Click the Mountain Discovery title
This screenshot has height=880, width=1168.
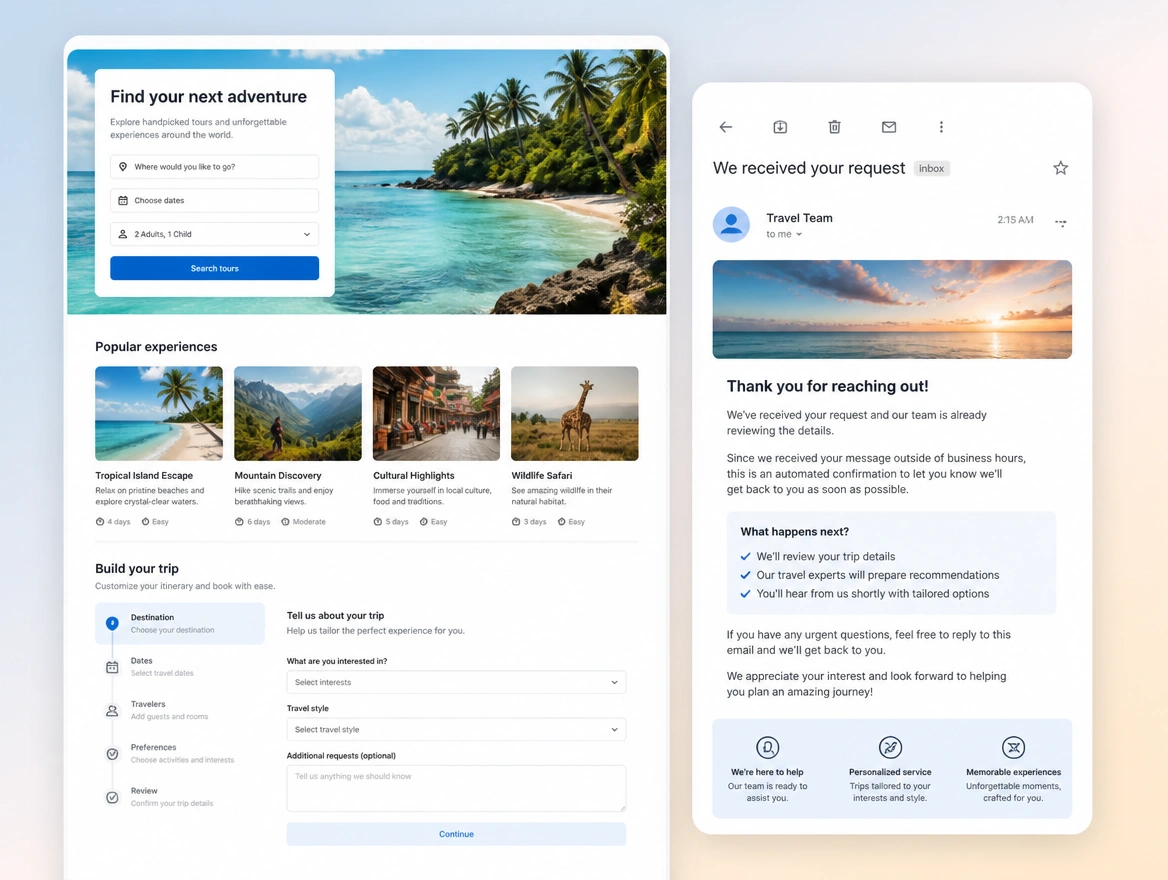coord(278,475)
